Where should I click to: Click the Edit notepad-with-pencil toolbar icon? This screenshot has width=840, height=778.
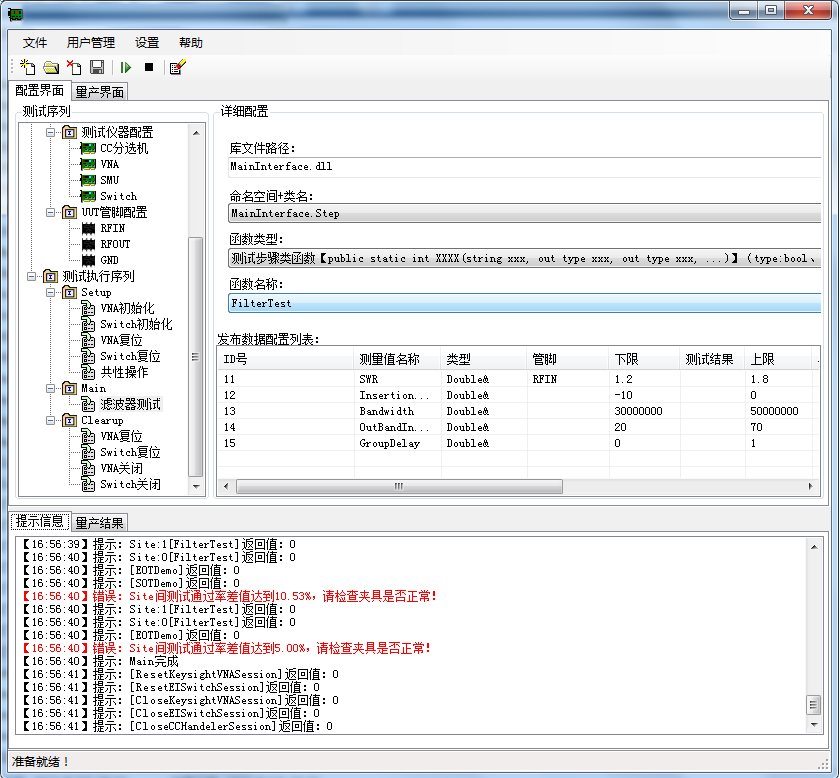pyautogui.click(x=177, y=67)
